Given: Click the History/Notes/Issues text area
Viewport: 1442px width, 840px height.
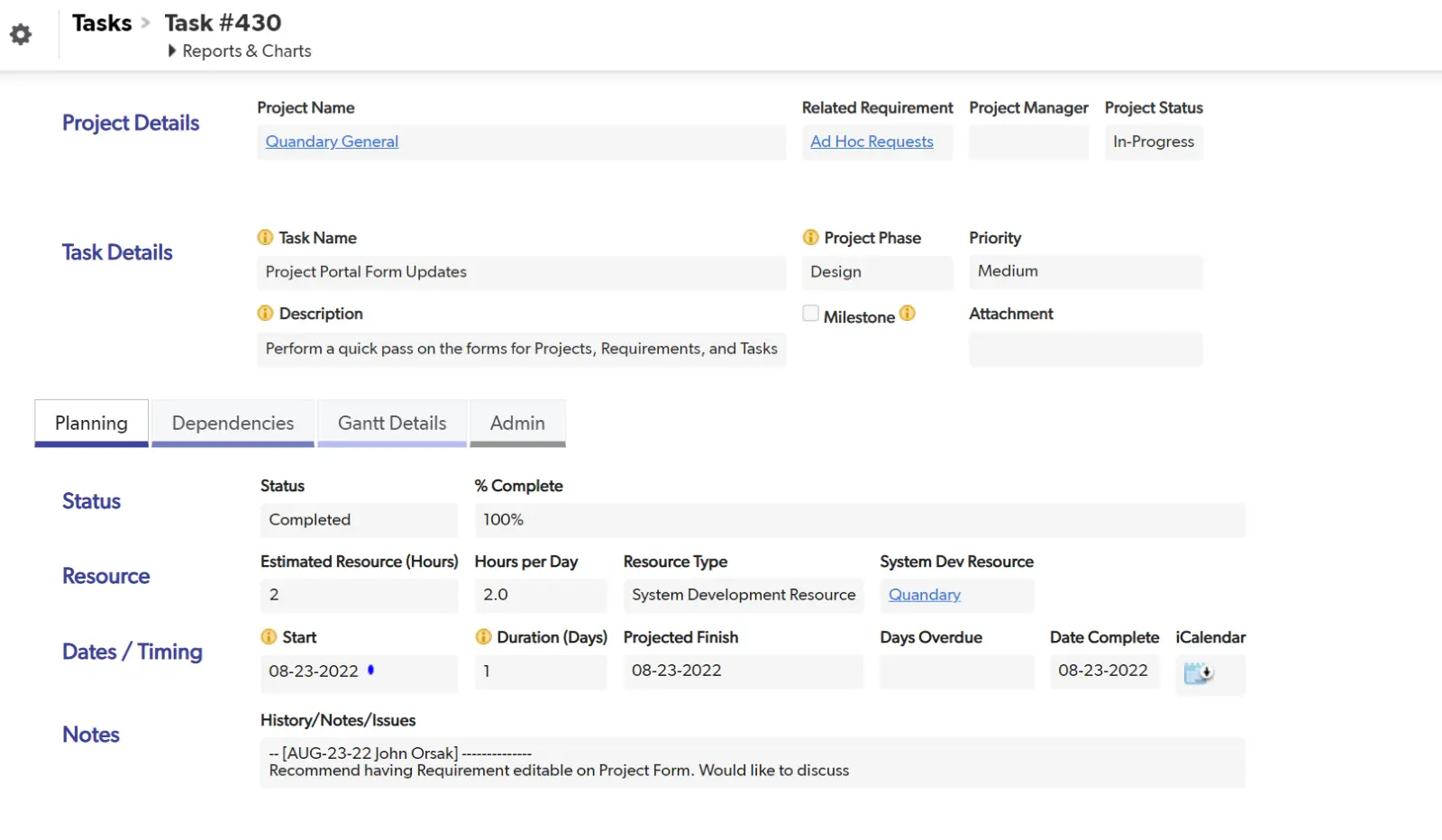Looking at the screenshot, I should click(x=753, y=762).
